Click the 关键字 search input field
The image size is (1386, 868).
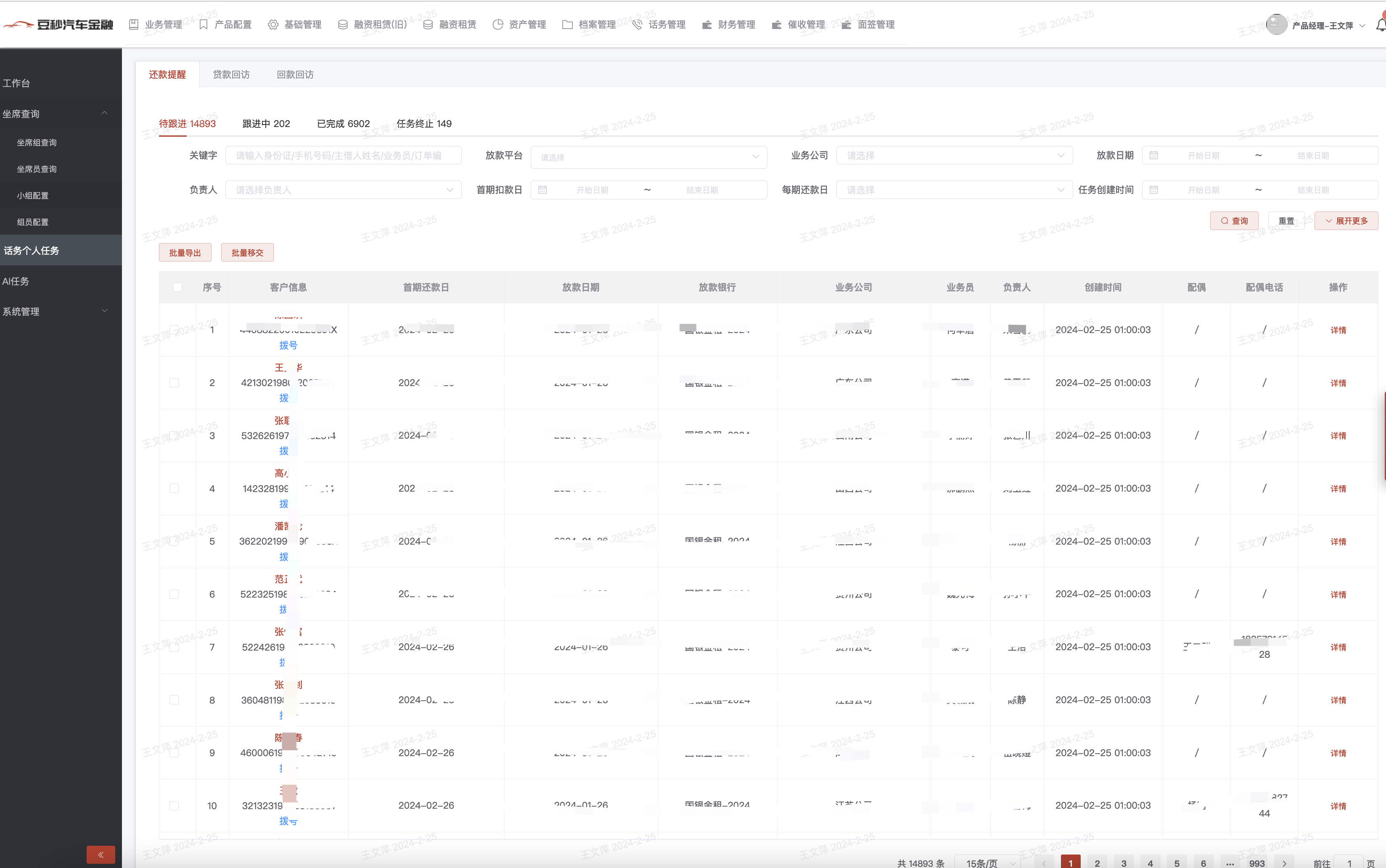coord(343,156)
